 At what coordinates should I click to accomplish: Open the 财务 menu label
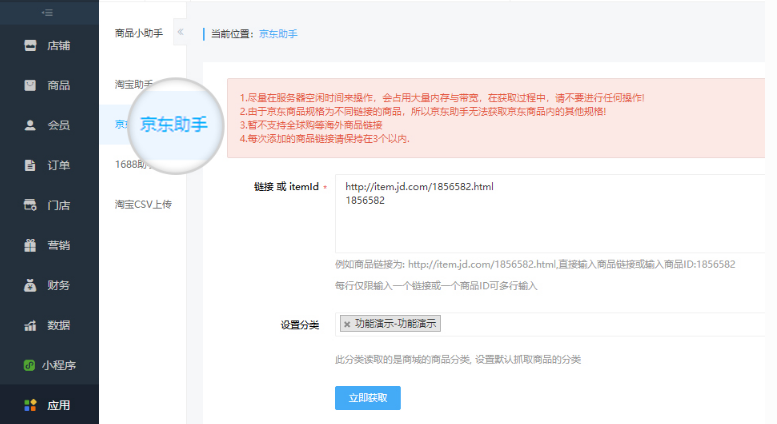pos(59,285)
